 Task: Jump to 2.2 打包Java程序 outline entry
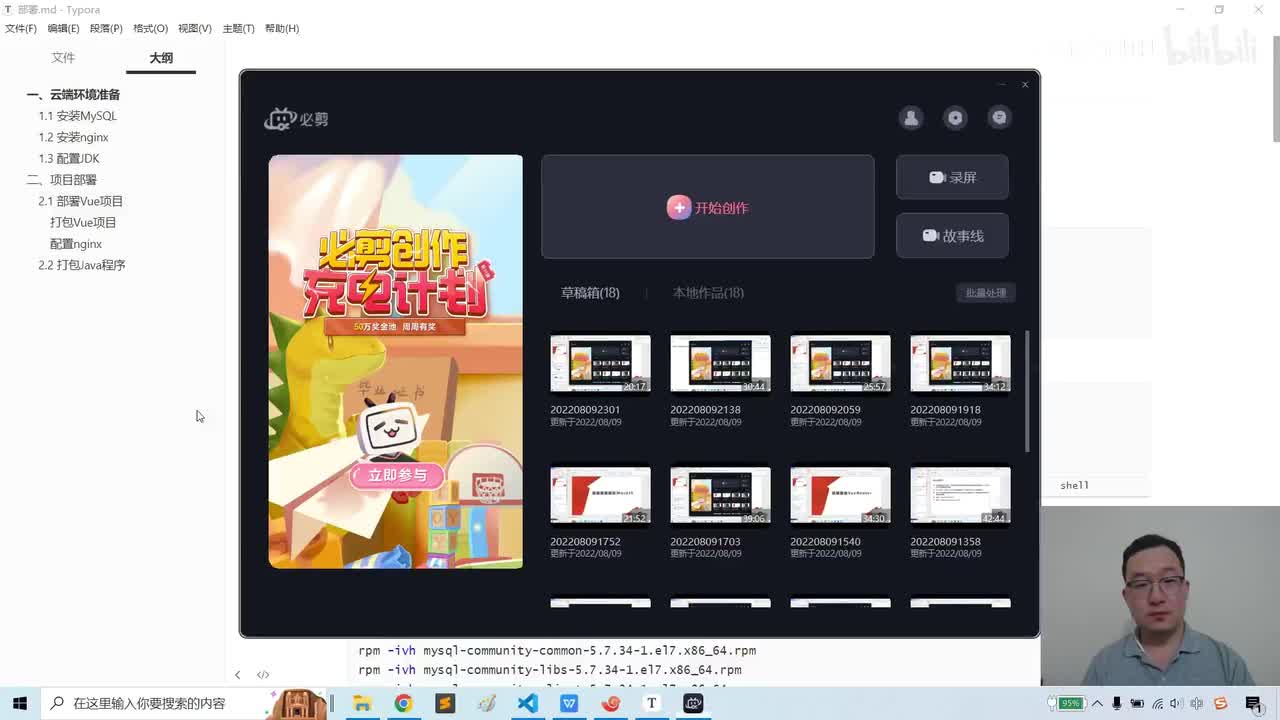(82, 265)
